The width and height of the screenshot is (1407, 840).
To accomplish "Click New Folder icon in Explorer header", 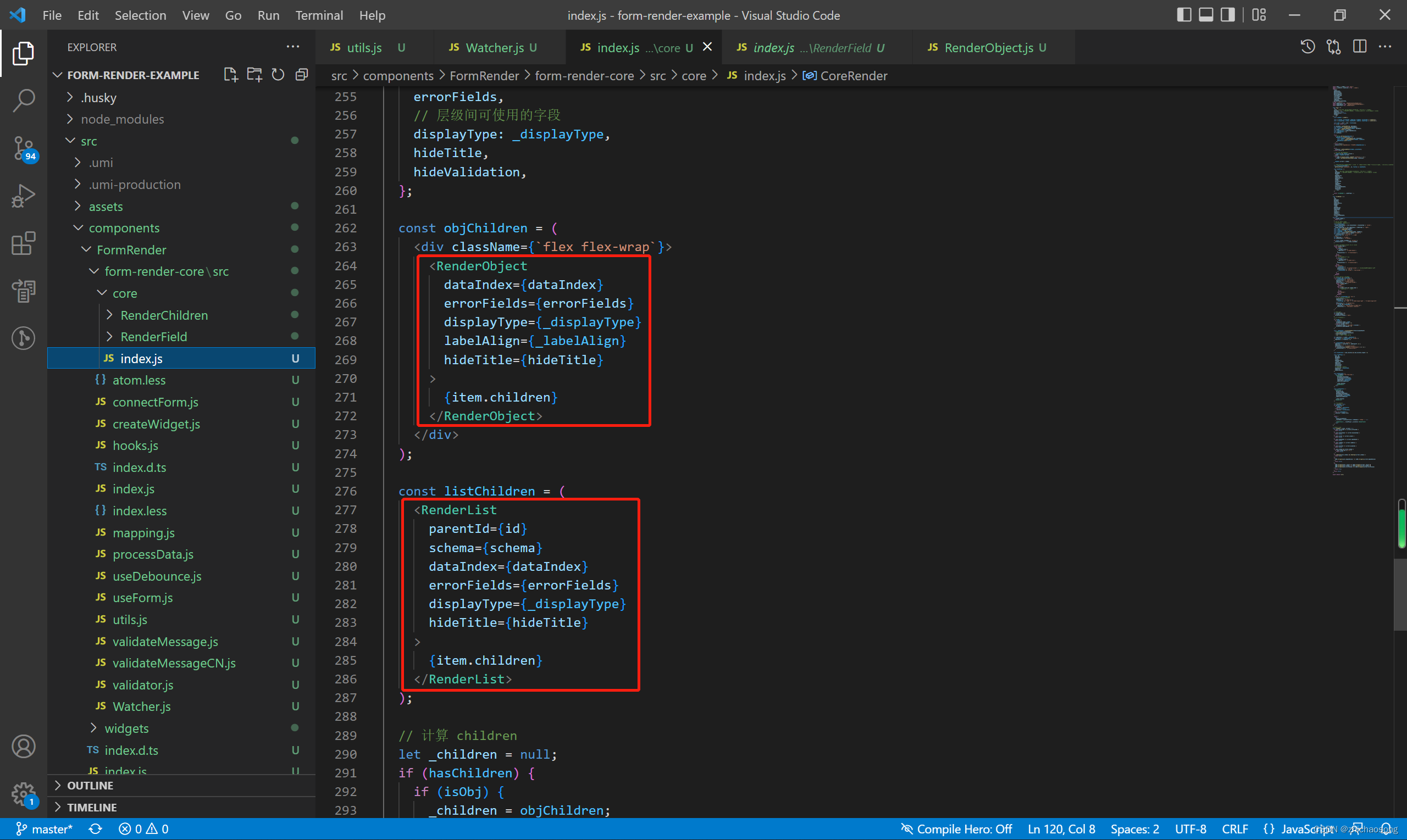I will (254, 75).
